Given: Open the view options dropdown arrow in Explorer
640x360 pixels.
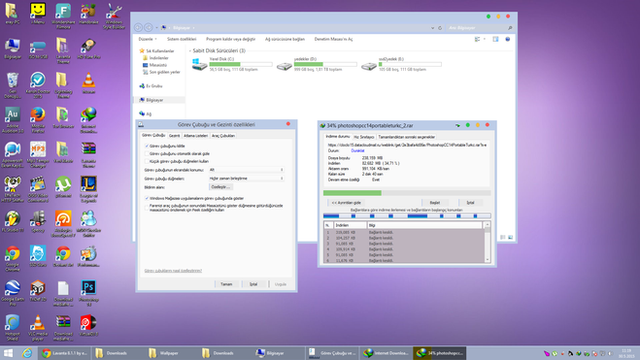Looking at the screenshot, I should point(484,39).
